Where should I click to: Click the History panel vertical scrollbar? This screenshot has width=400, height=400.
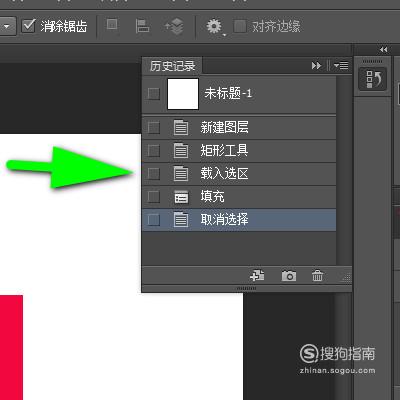coord(344,170)
